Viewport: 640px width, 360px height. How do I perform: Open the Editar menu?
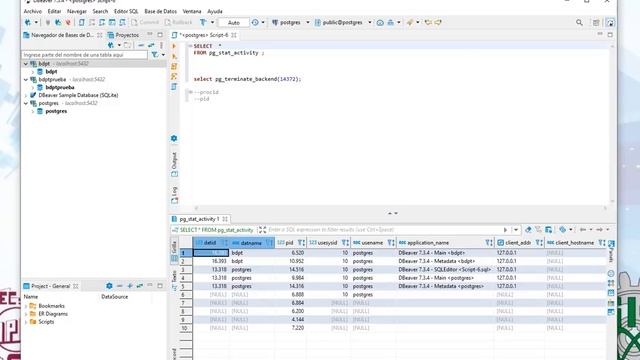click(x=54, y=11)
